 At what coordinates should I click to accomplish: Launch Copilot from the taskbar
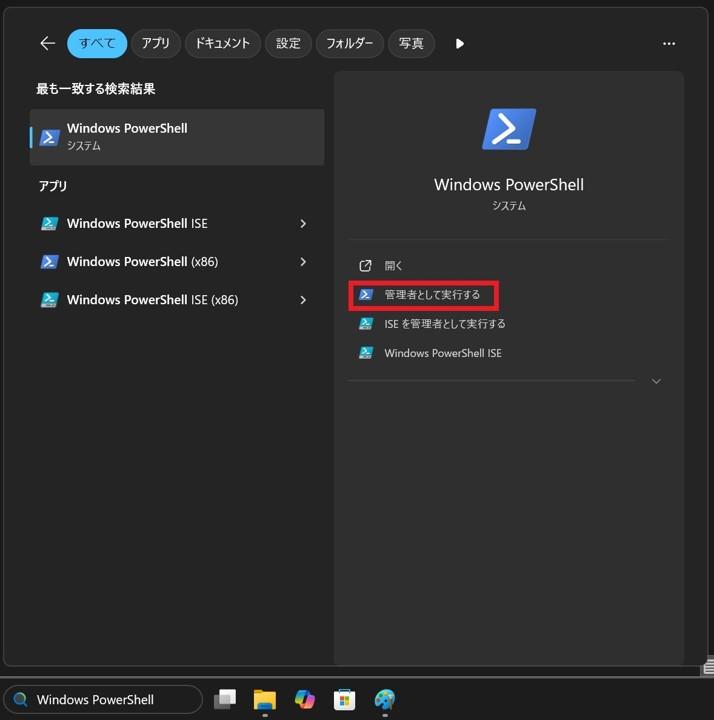click(305, 699)
